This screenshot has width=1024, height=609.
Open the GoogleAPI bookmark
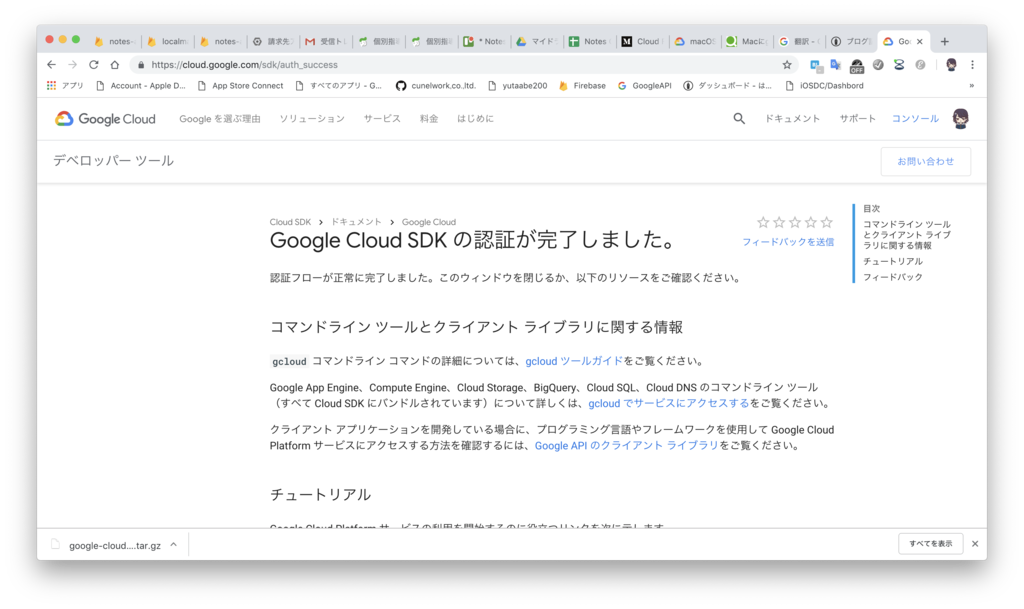pos(644,86)
